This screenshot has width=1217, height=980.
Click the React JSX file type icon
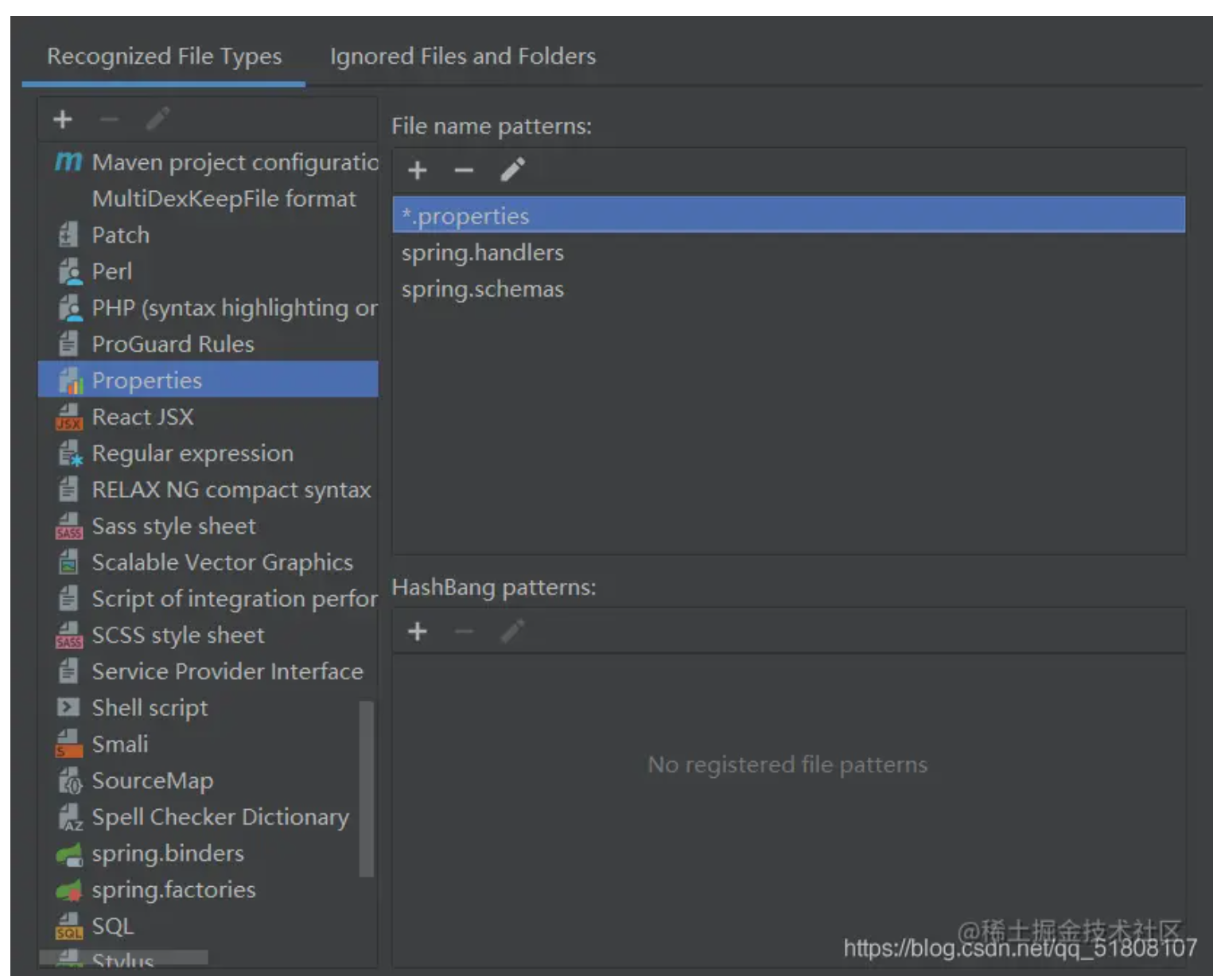pyautogui.click(x=69, y=417)
